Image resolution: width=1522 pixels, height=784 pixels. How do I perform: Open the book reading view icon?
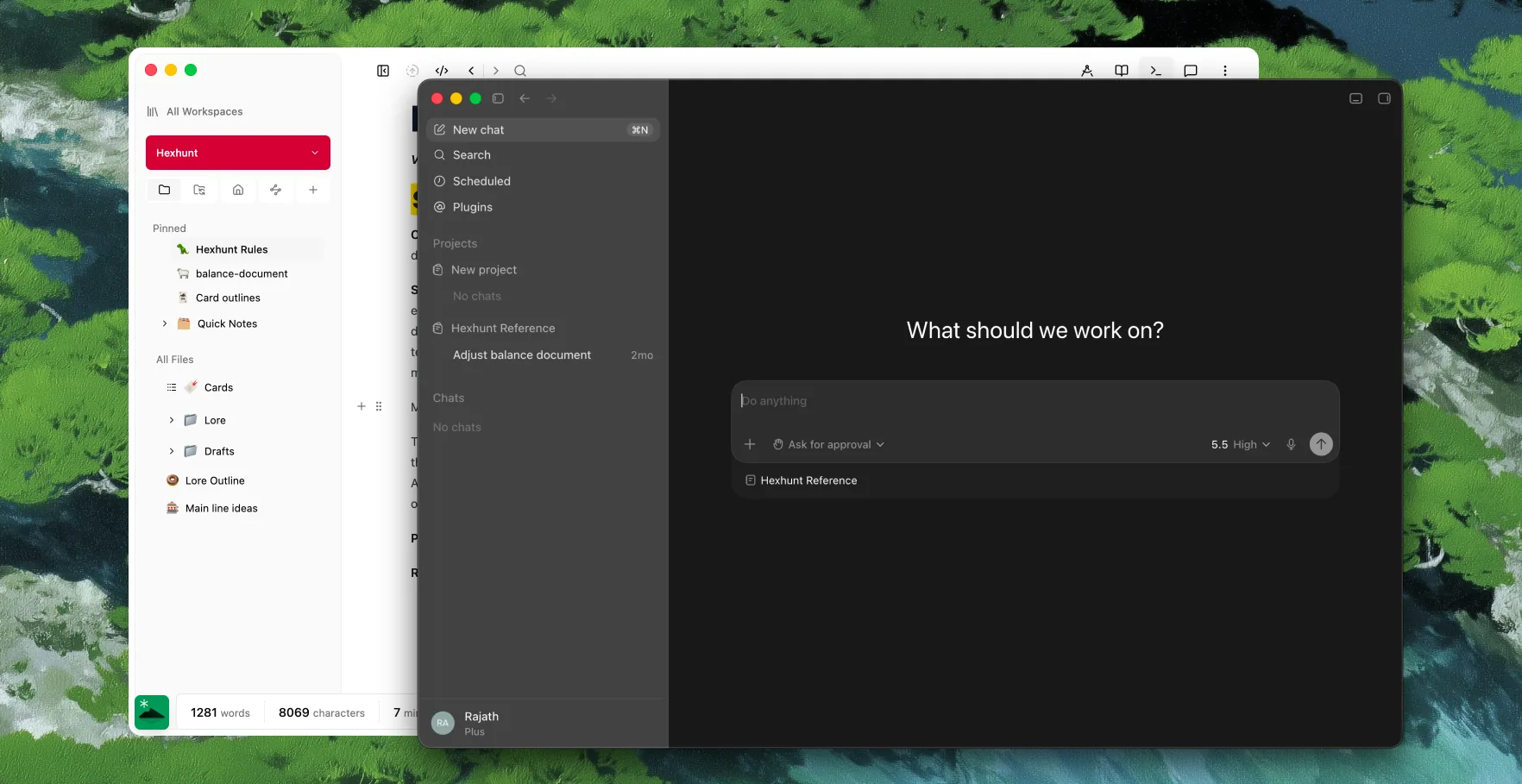point(1122,71)
